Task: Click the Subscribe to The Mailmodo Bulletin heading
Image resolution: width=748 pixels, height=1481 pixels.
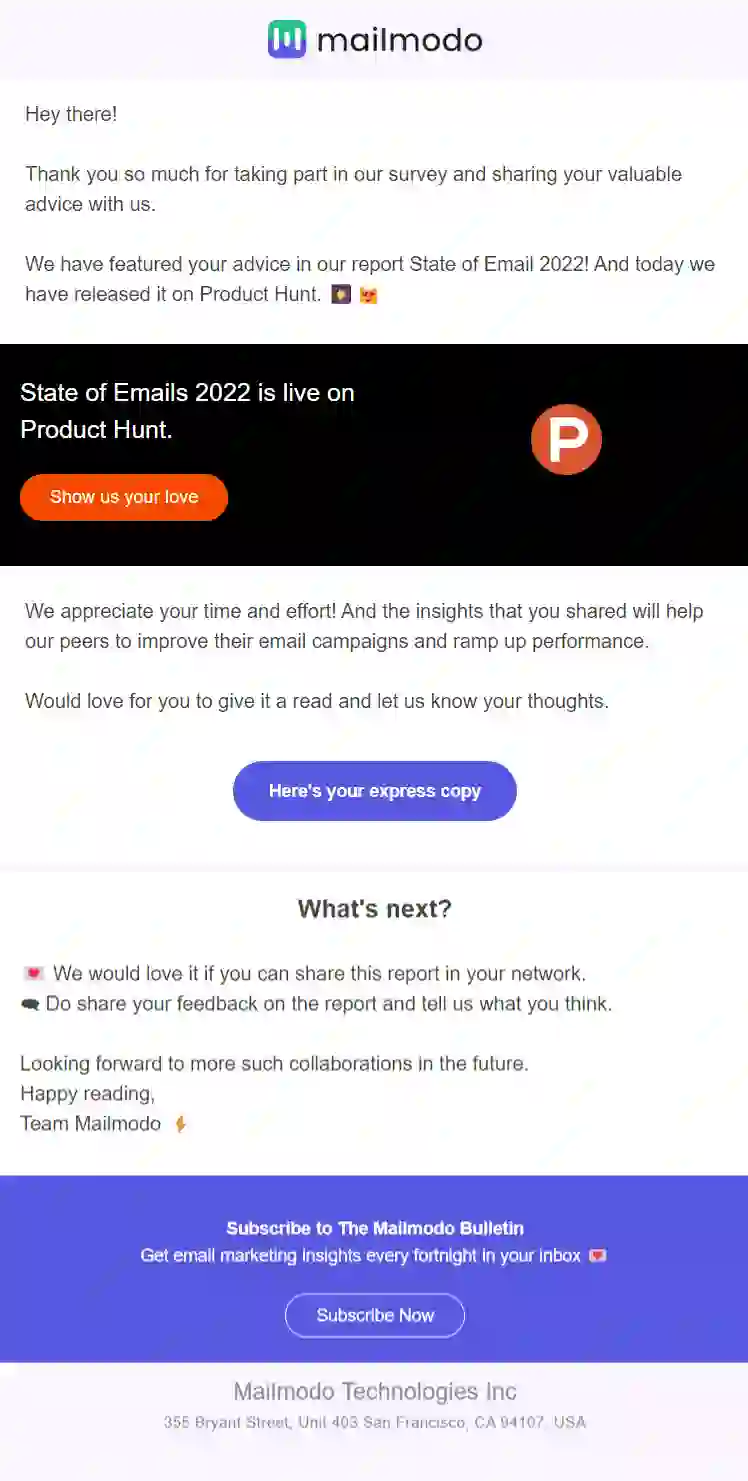Action: (374, 1228)
